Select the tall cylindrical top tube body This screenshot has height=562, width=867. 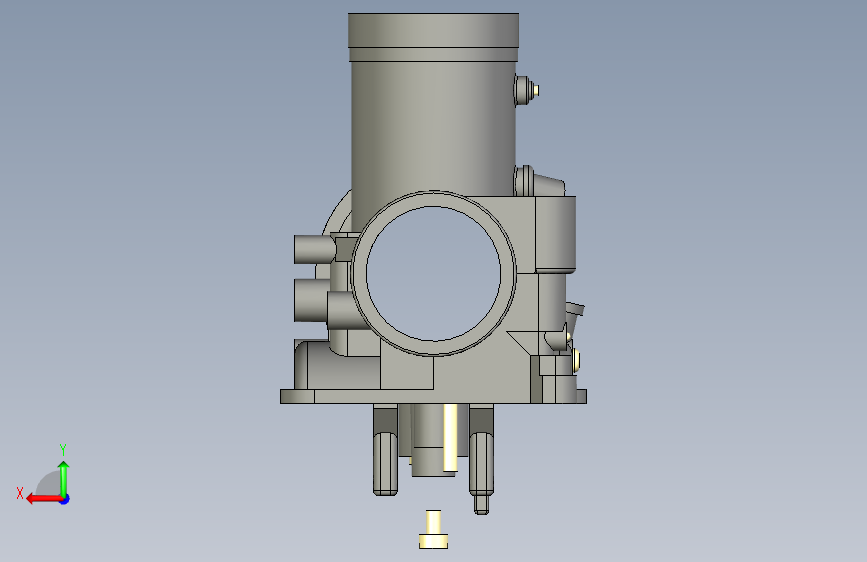coord(434,127)
